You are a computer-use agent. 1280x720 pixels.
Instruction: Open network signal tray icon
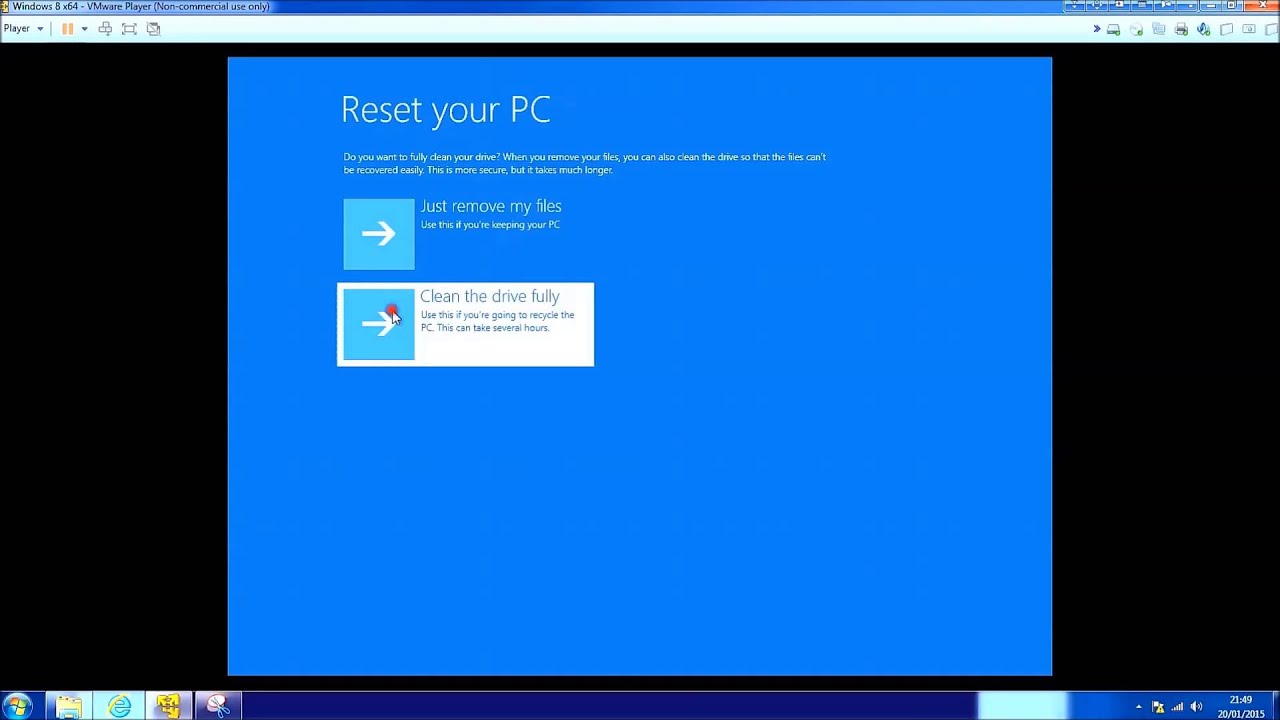click(1177, 707)
